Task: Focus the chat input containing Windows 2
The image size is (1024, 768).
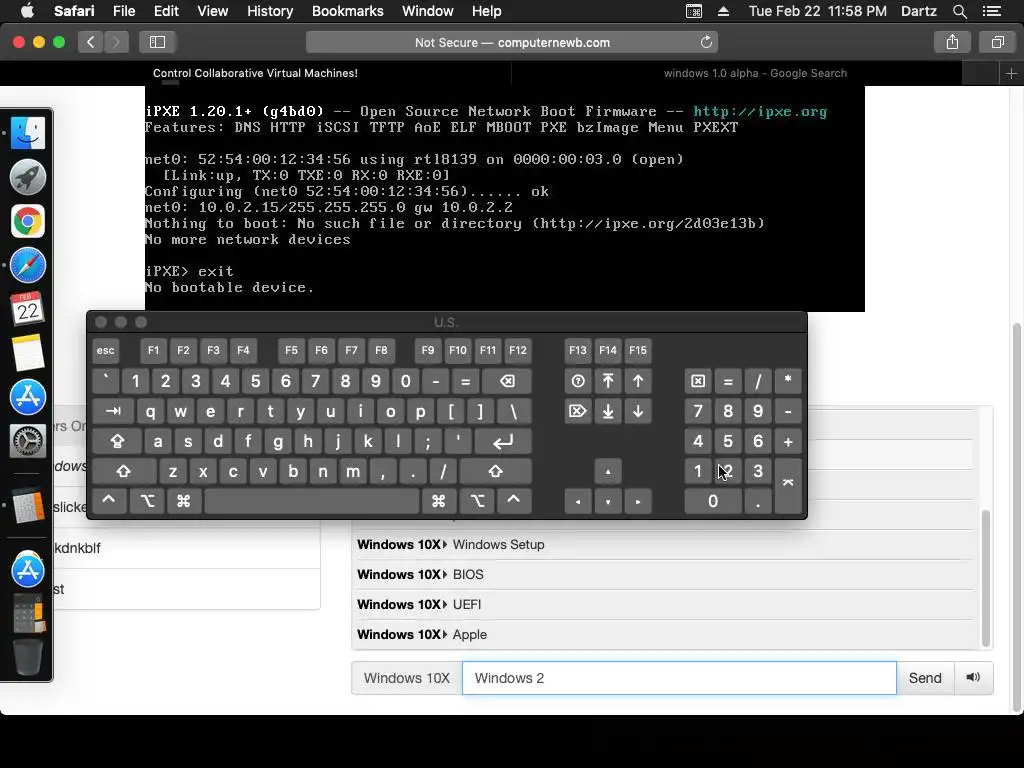Action: pyautogui.click(x=679, y=678)
